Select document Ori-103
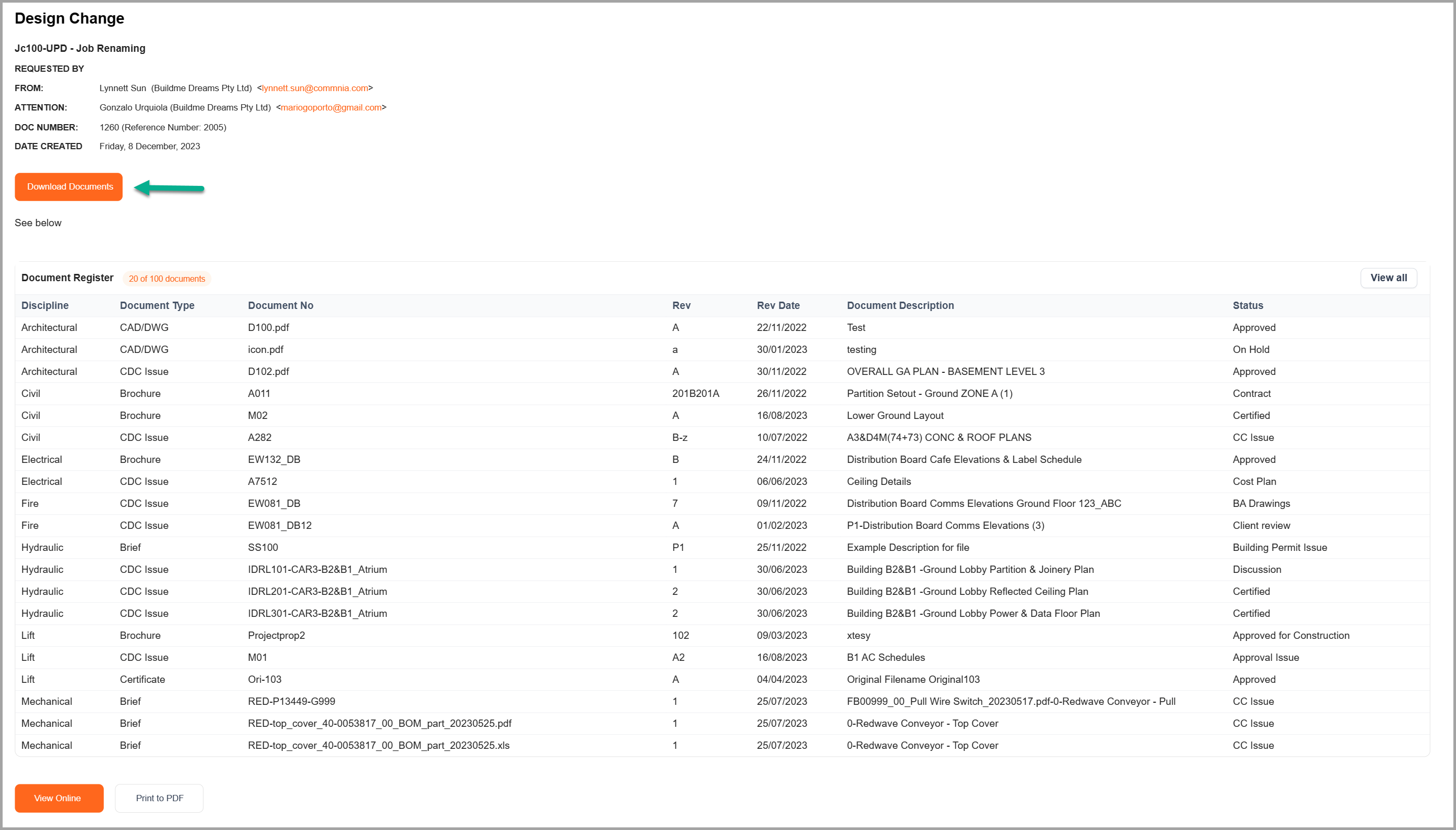1456x830 pixels. tap(265, 680)
